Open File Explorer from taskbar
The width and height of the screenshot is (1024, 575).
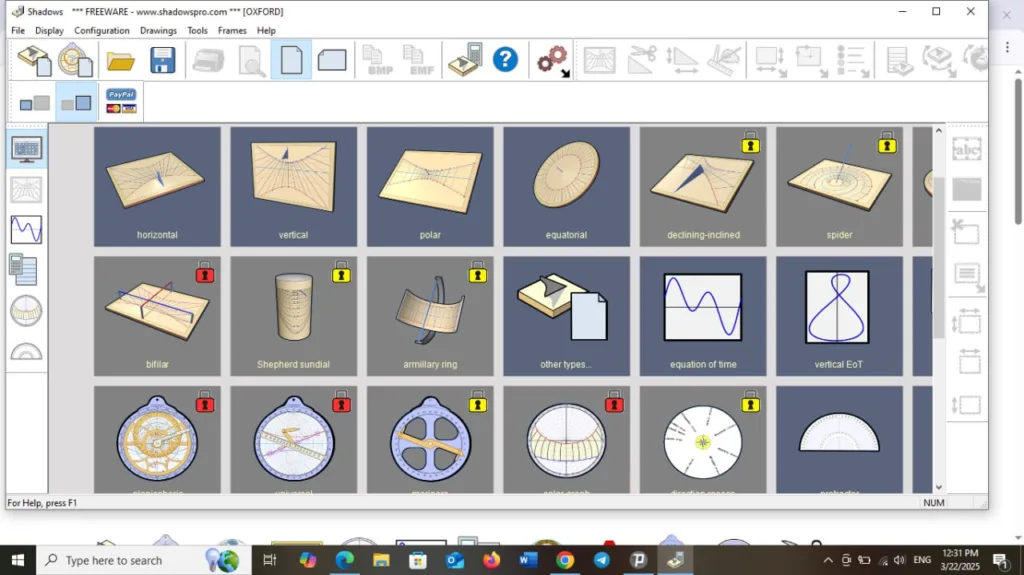(x=381, y=560)
